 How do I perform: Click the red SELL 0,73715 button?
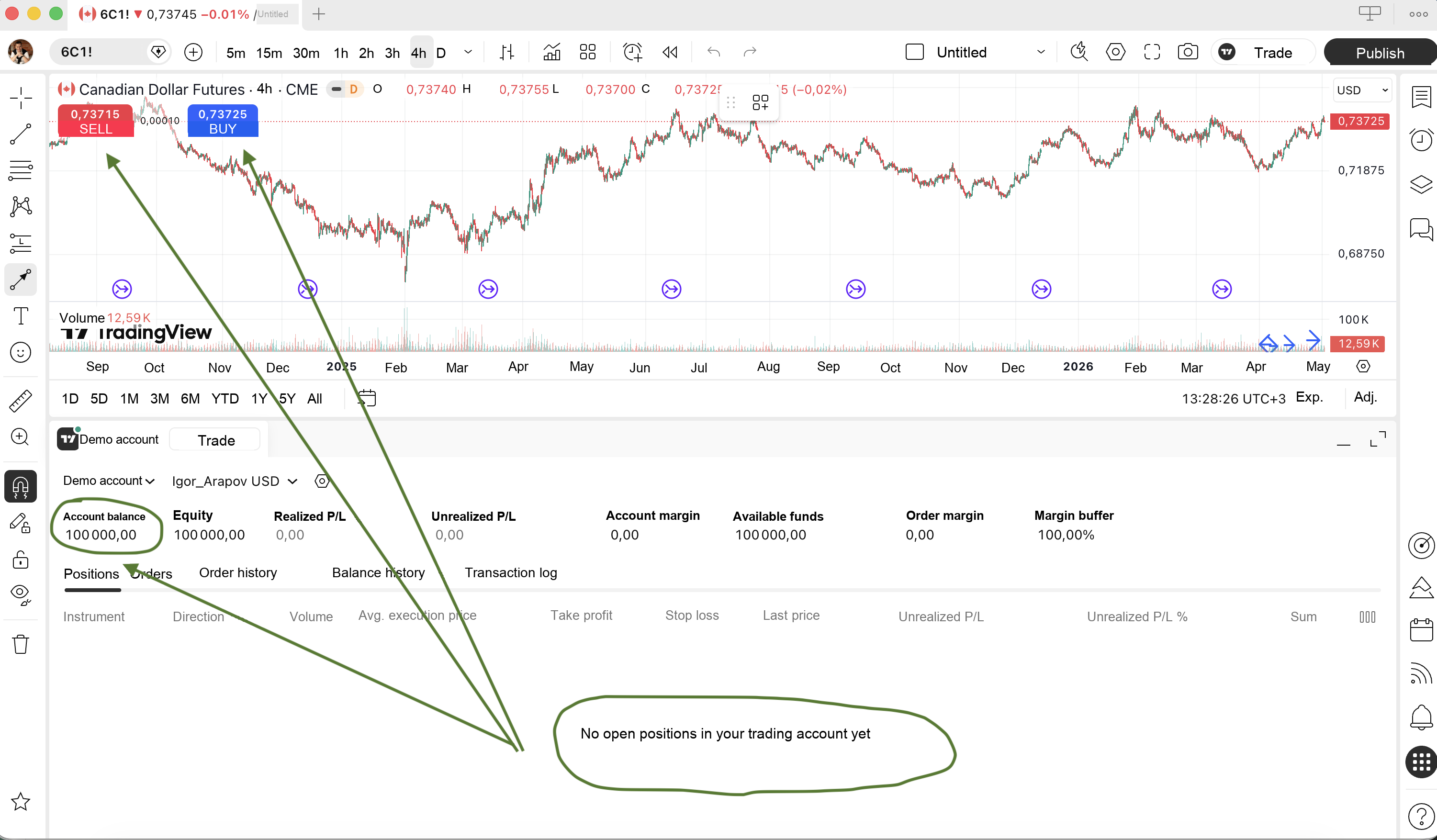[x=95, y=121]
